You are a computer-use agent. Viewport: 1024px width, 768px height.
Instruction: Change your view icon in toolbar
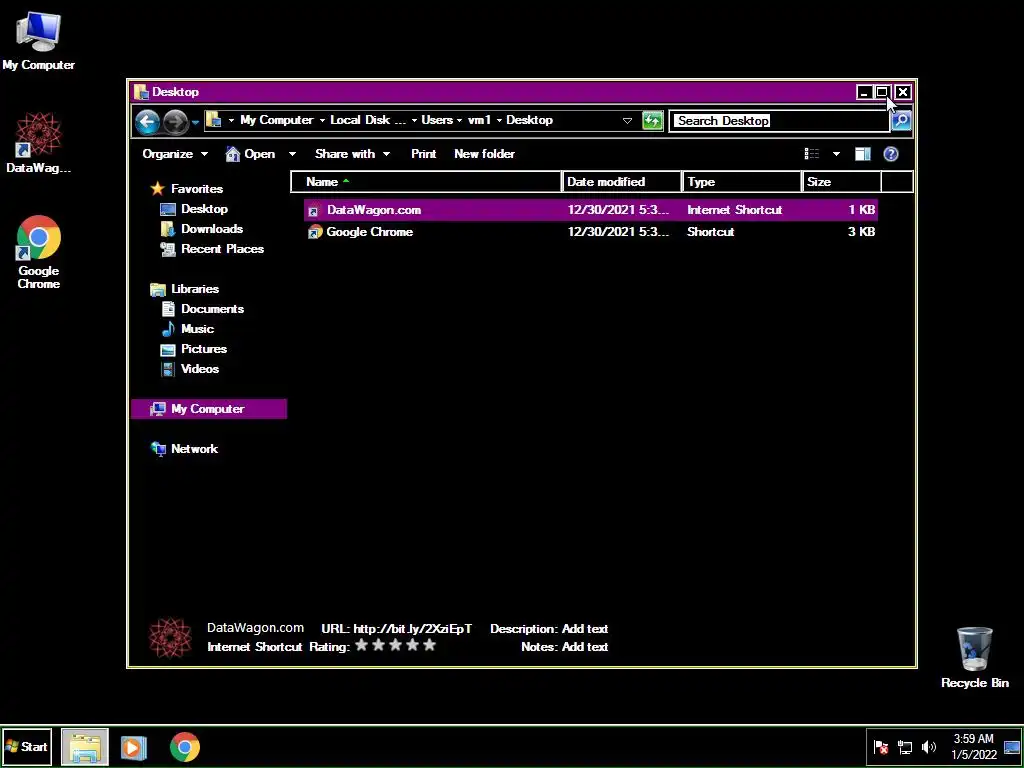[812, 154]
